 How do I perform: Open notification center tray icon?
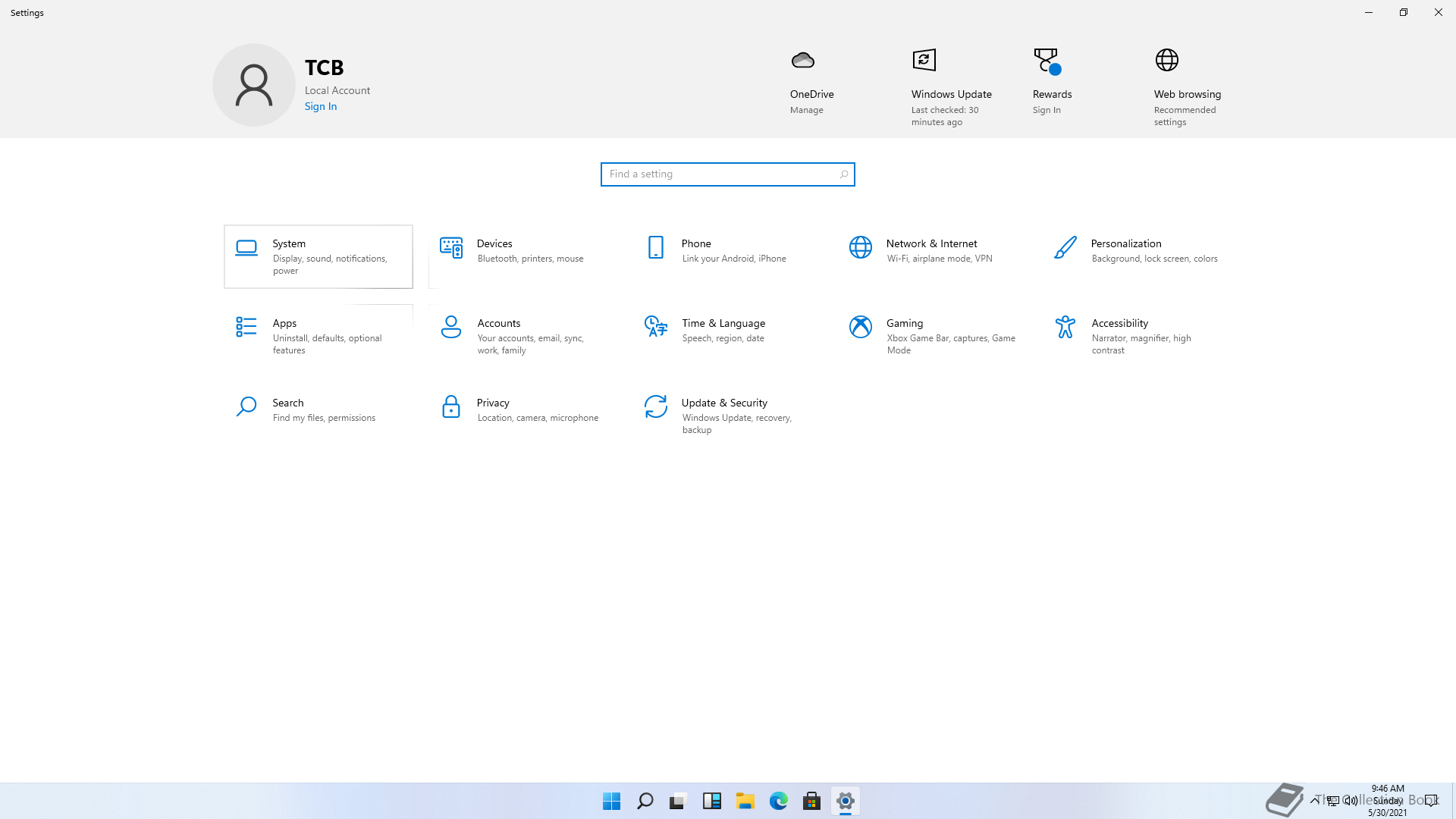coord(1431,801)
